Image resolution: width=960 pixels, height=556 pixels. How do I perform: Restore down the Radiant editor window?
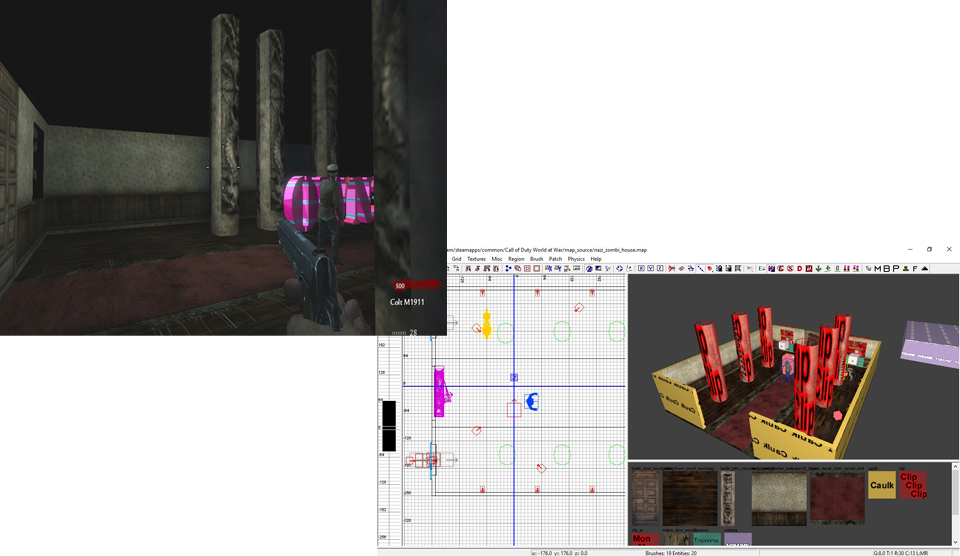929,249
